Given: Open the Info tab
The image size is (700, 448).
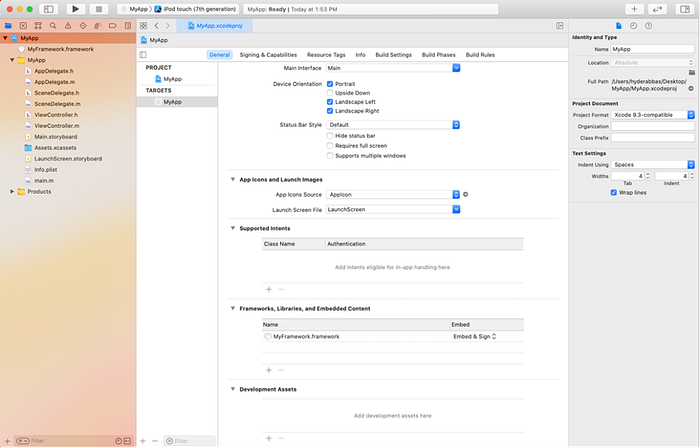Looking at the screenshot, I should tap(360, 55).
